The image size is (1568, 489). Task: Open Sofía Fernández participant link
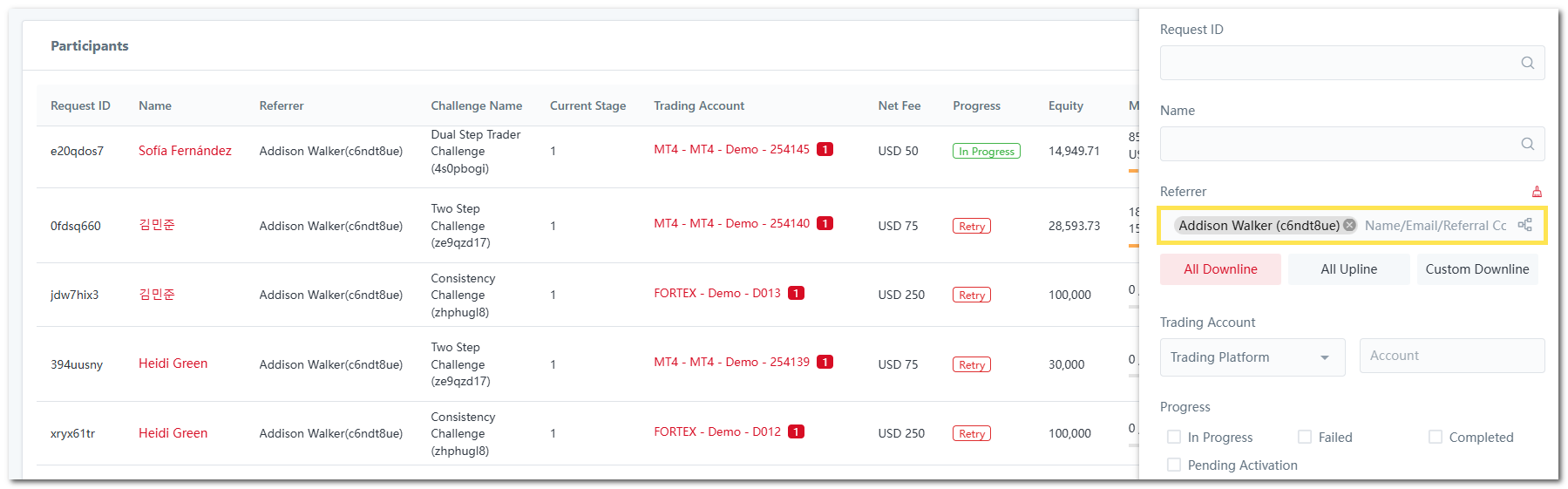click(185, 151)
